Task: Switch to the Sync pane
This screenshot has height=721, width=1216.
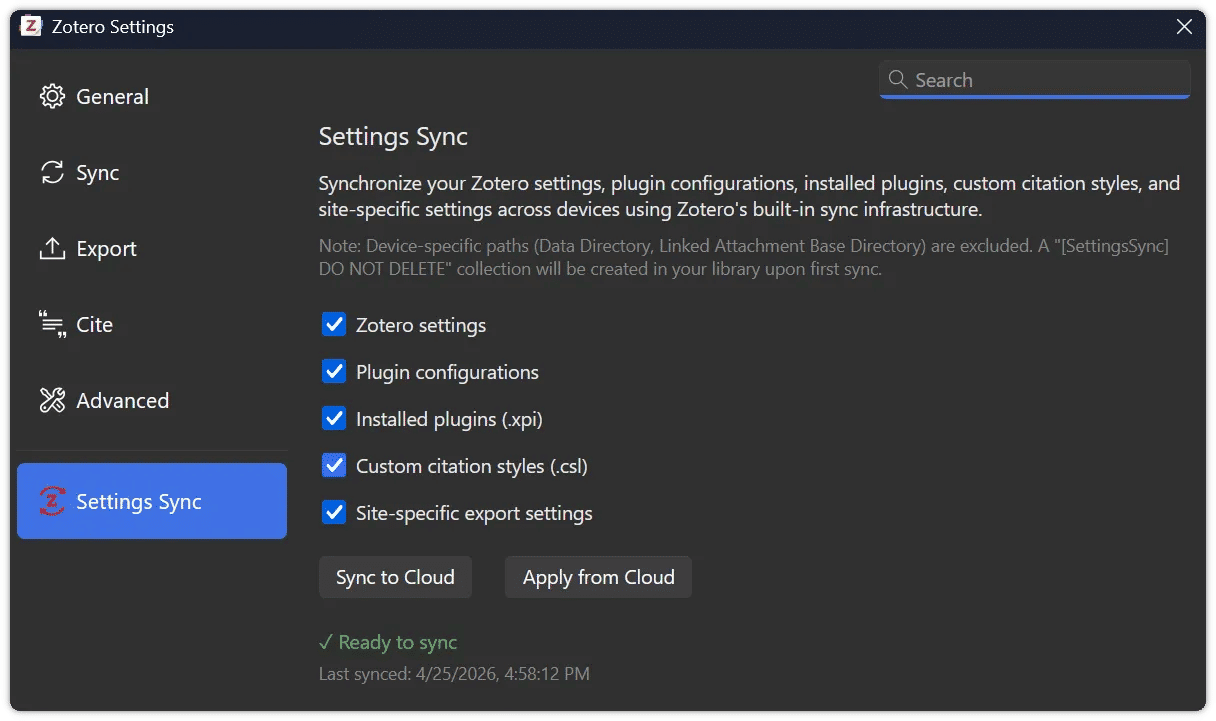Action: 152,172
